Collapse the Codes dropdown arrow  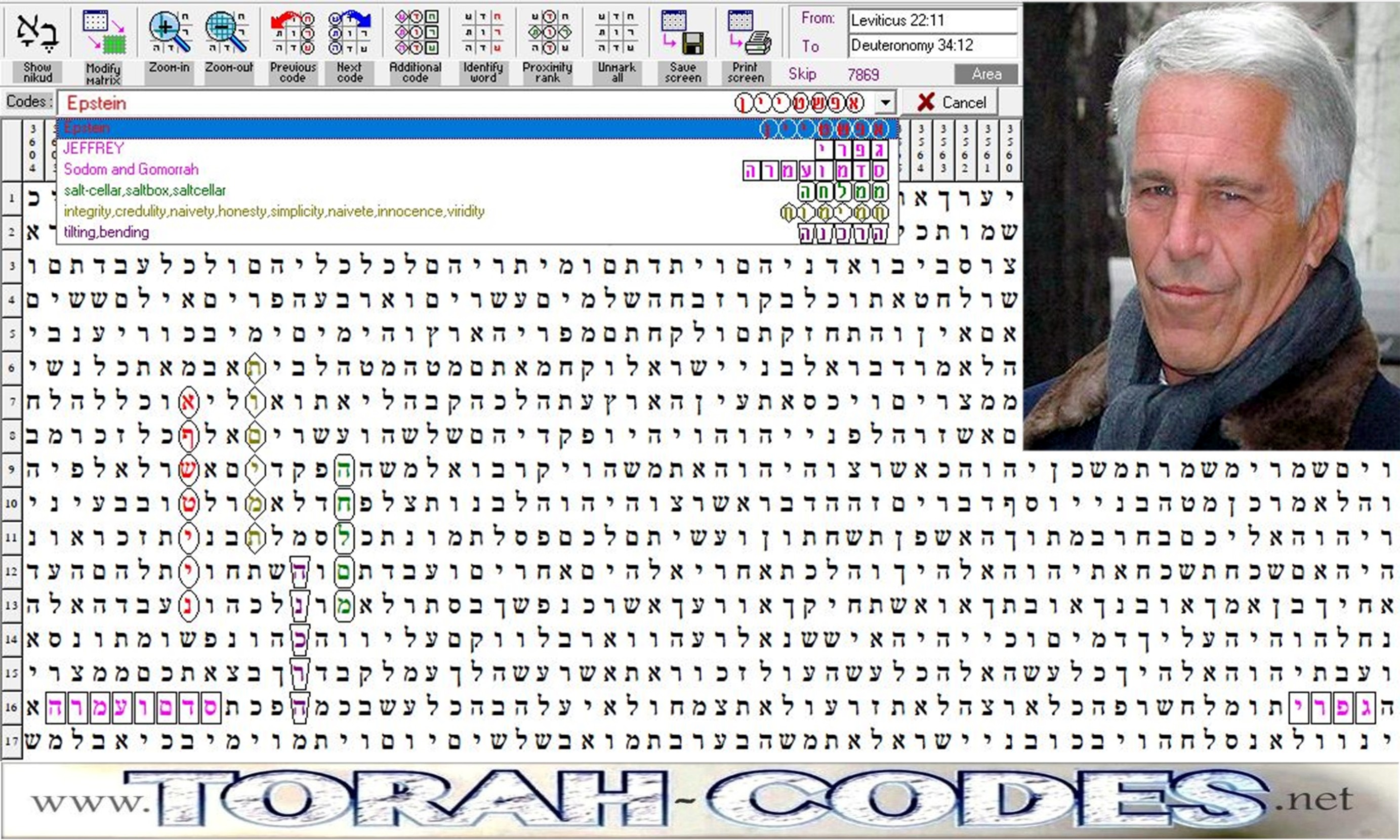(885, 103)
